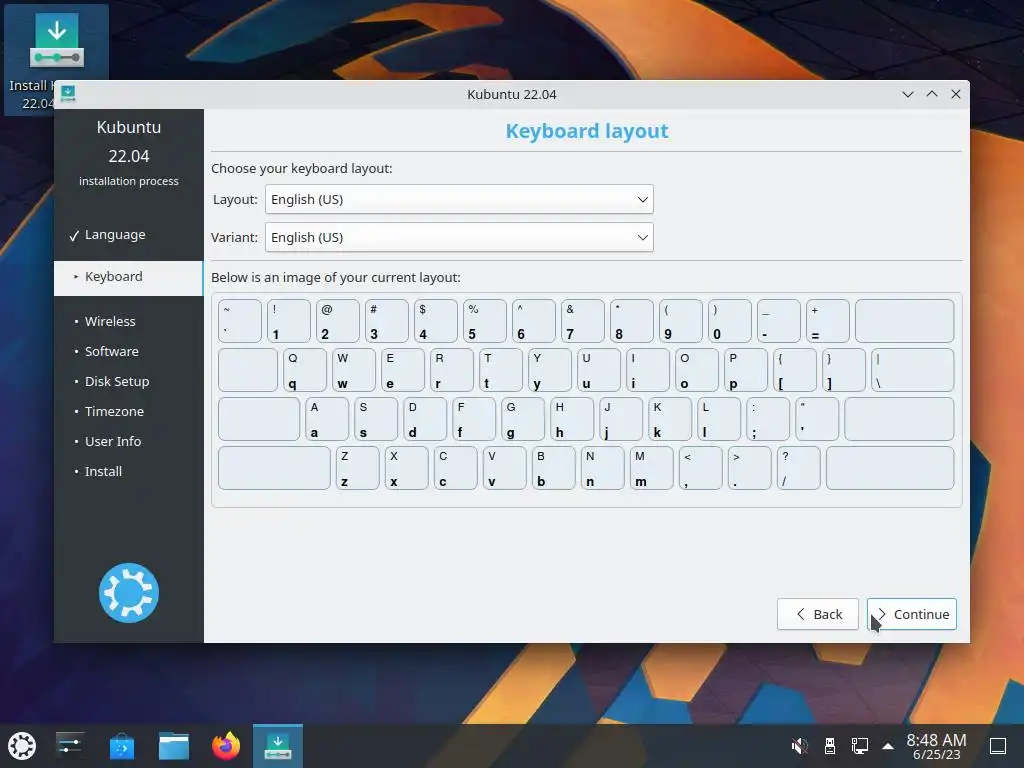Click the = key in layout preview
This screenshot has width=1024, height=768.
tap(827, 321)
